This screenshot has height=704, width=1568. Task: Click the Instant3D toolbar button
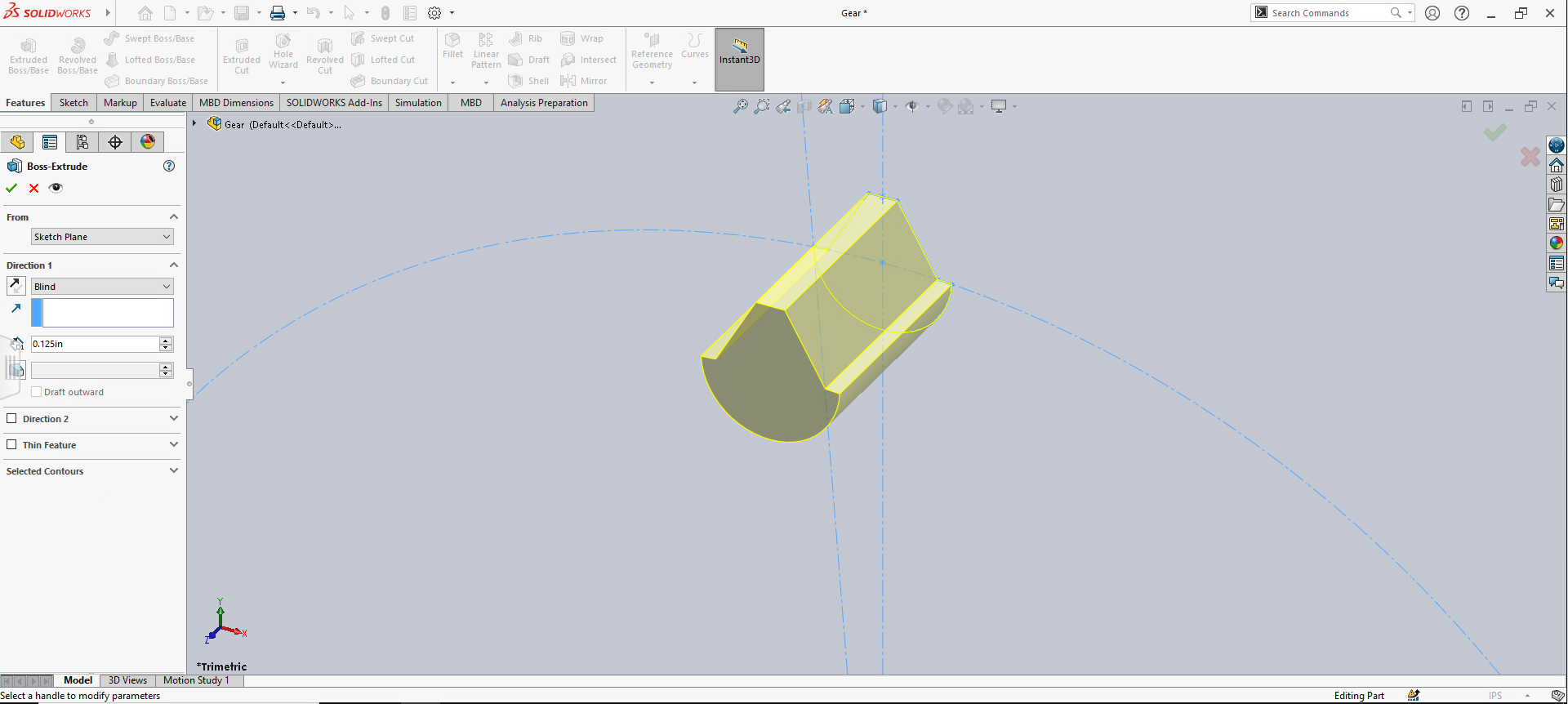pyautogui.click(x=739, y=60)
